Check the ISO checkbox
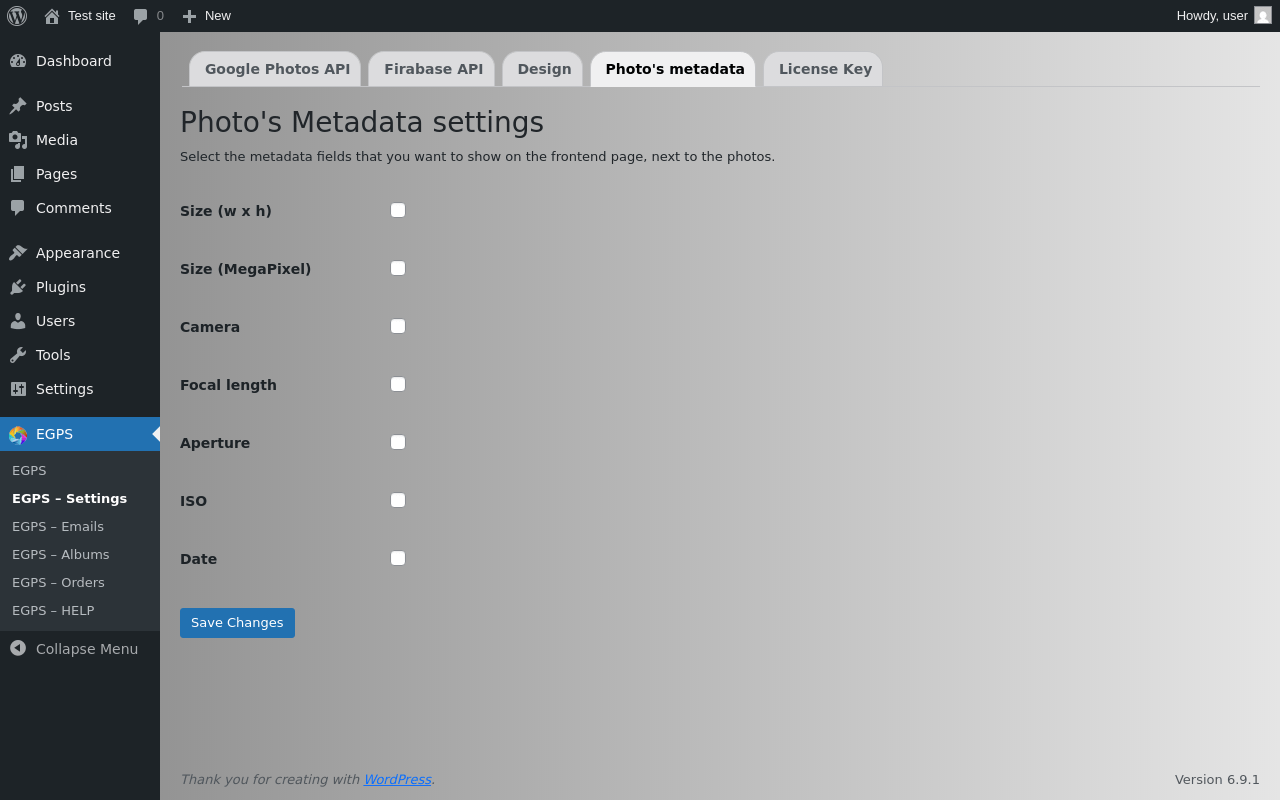This screenshot has width=1280, height=800. (x=398, y=500)
